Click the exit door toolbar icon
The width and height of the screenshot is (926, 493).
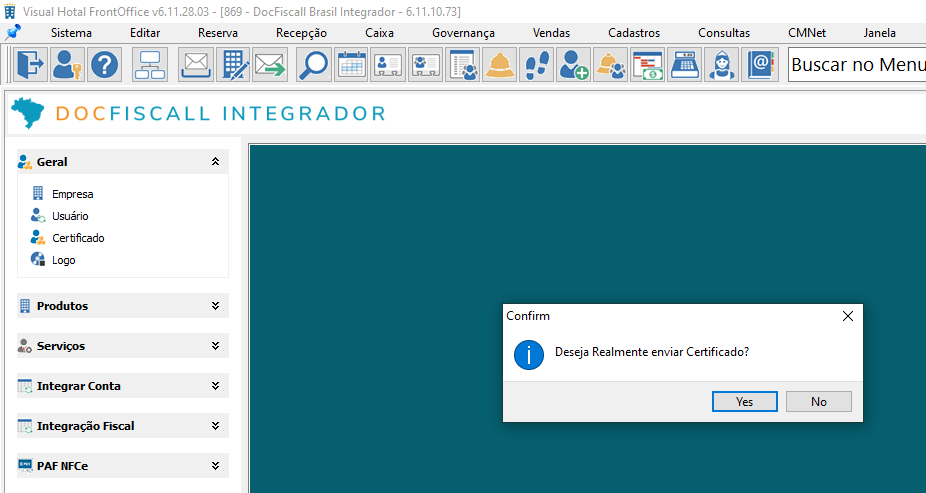(30, 65)
